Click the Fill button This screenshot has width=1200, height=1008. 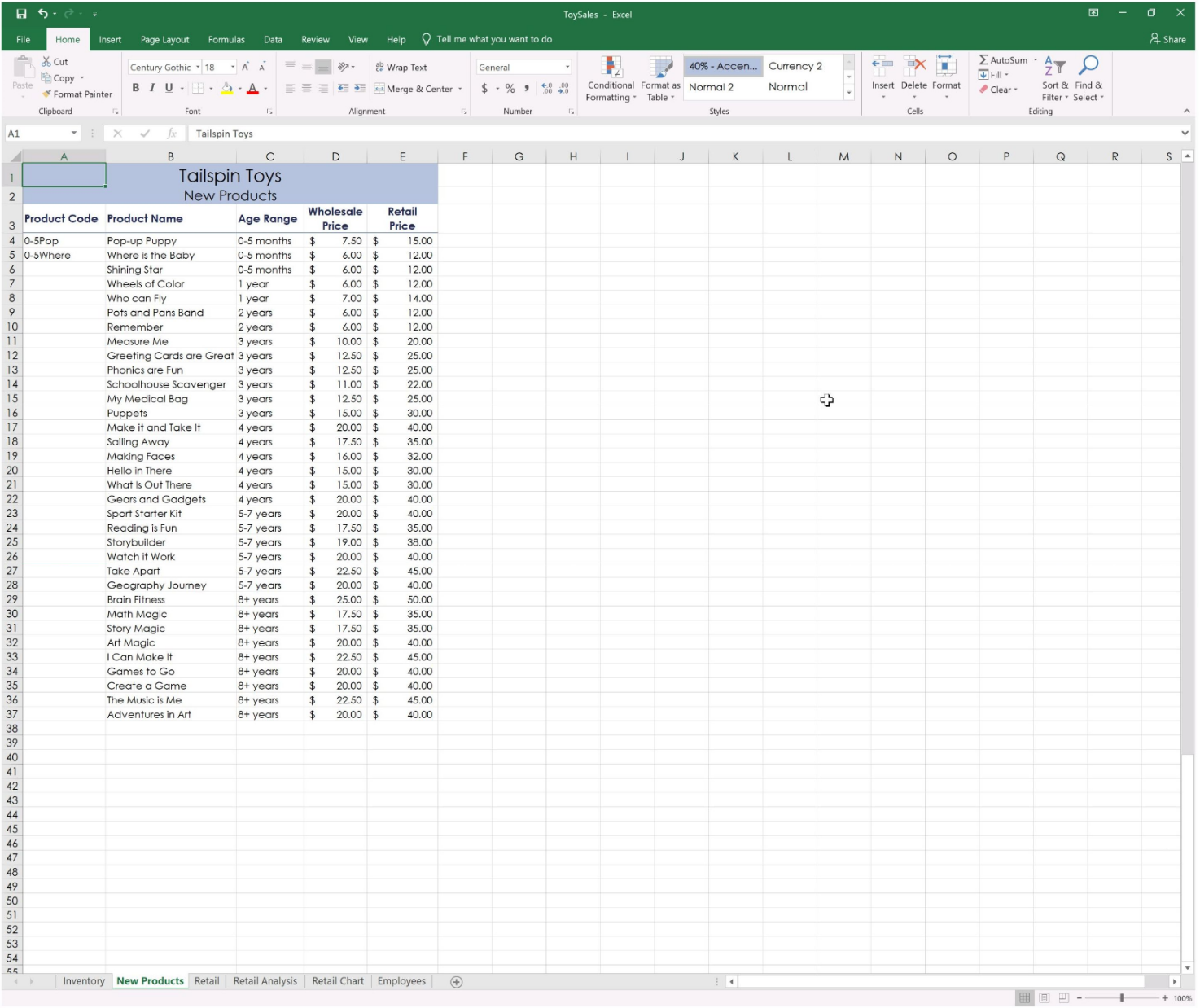coord(992,75)
